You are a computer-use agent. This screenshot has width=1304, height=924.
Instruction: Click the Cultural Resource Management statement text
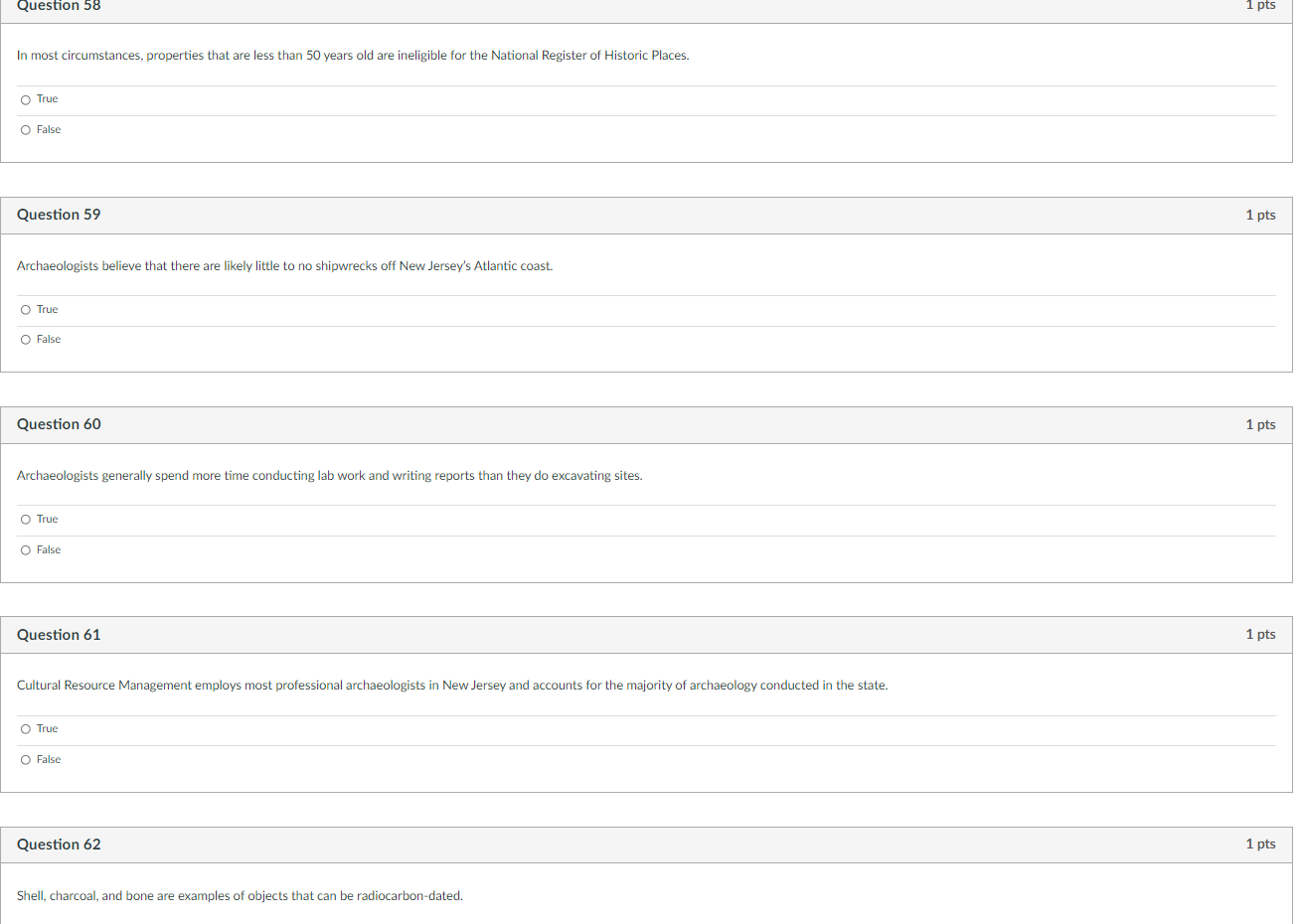pos(452,686)
